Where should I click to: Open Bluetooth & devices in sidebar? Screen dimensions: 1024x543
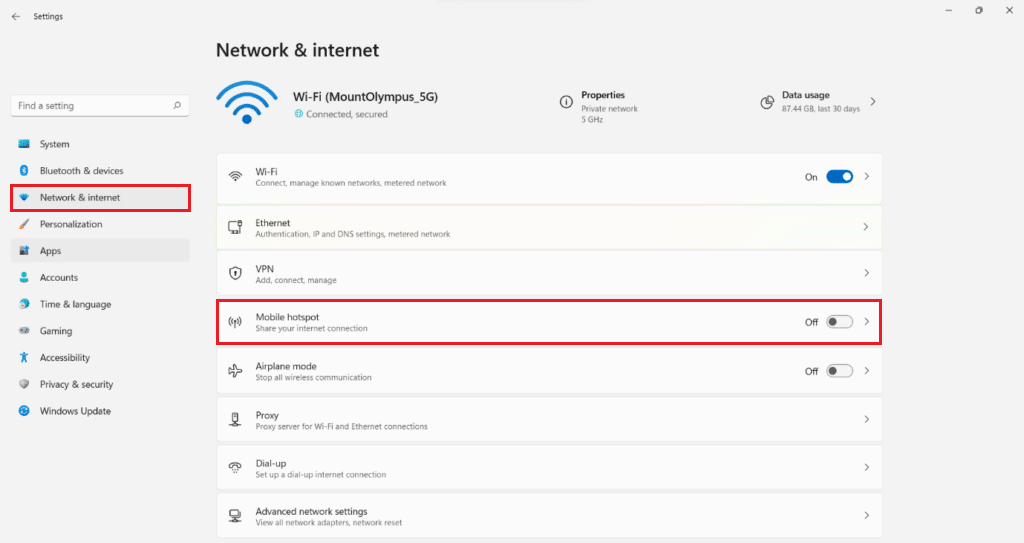click(x=81, y=171)
